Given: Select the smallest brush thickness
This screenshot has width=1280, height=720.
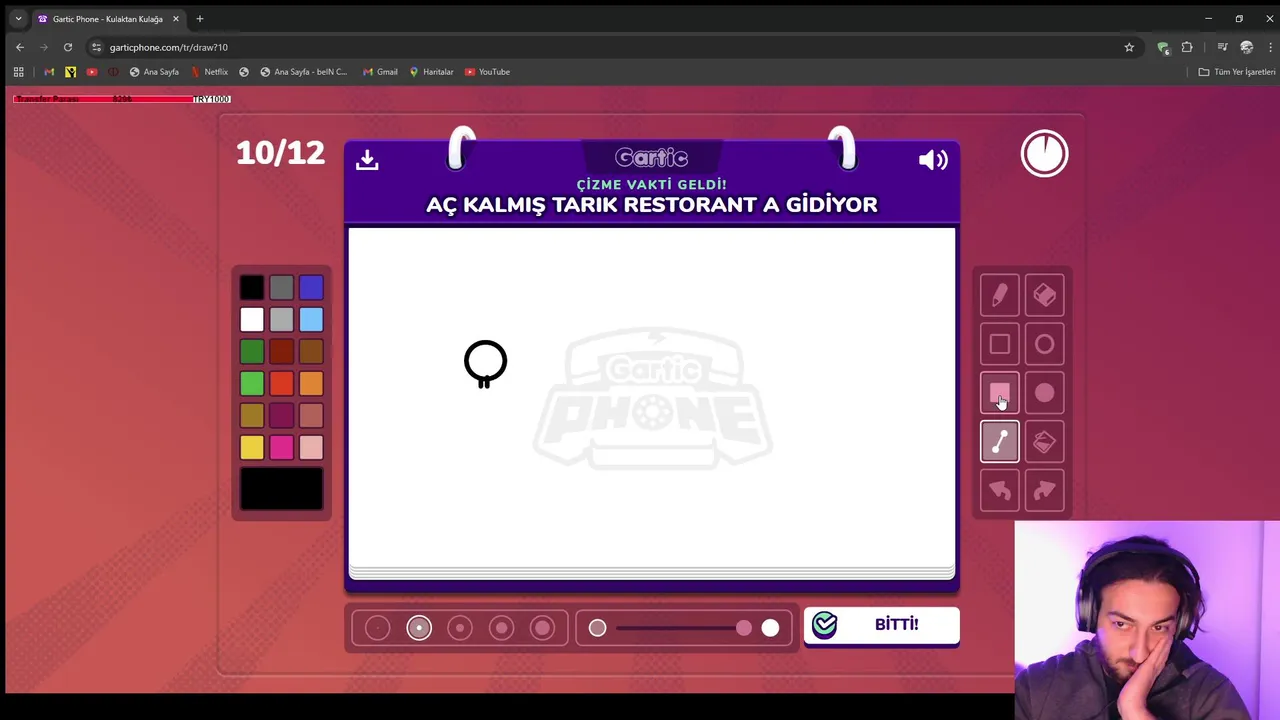Looking at the screenshot, I should point(377,628).
